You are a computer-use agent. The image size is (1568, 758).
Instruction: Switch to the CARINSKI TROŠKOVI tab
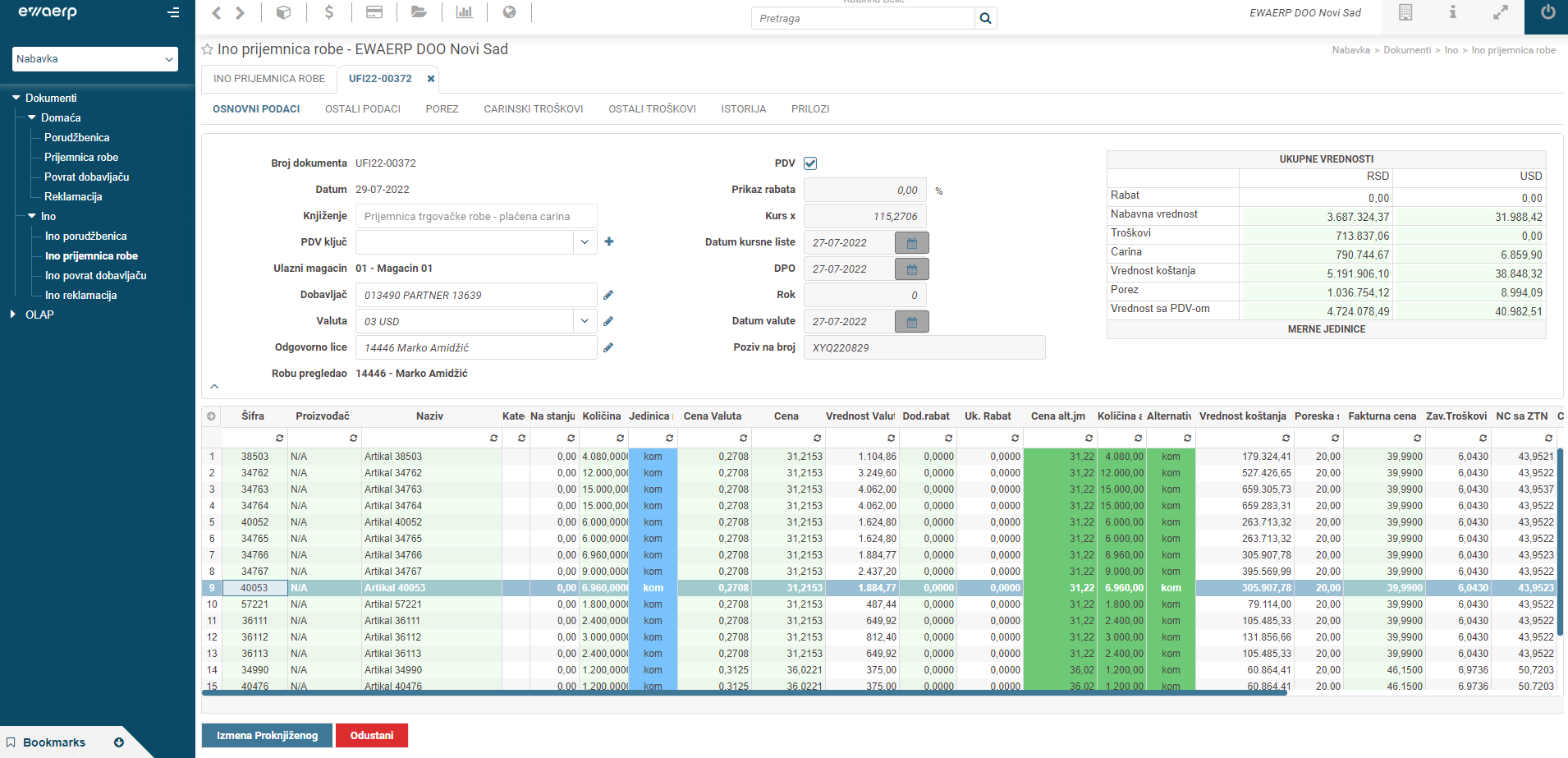point(533,109)
